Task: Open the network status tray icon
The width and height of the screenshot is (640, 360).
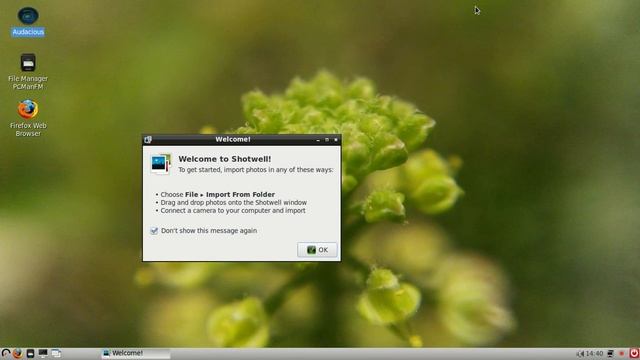Action: point(610,353)
